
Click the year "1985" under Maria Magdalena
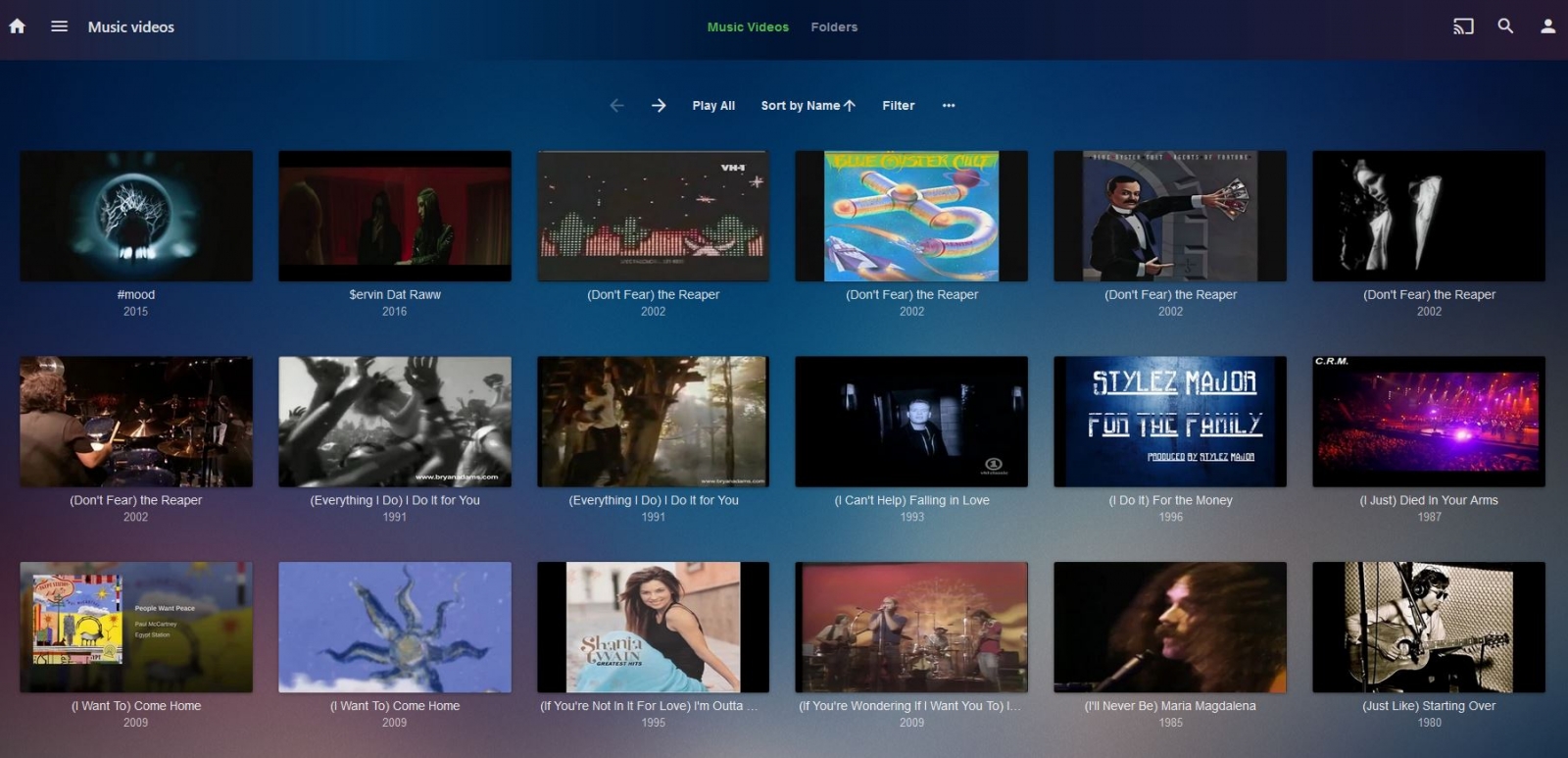click(1170, 723)
